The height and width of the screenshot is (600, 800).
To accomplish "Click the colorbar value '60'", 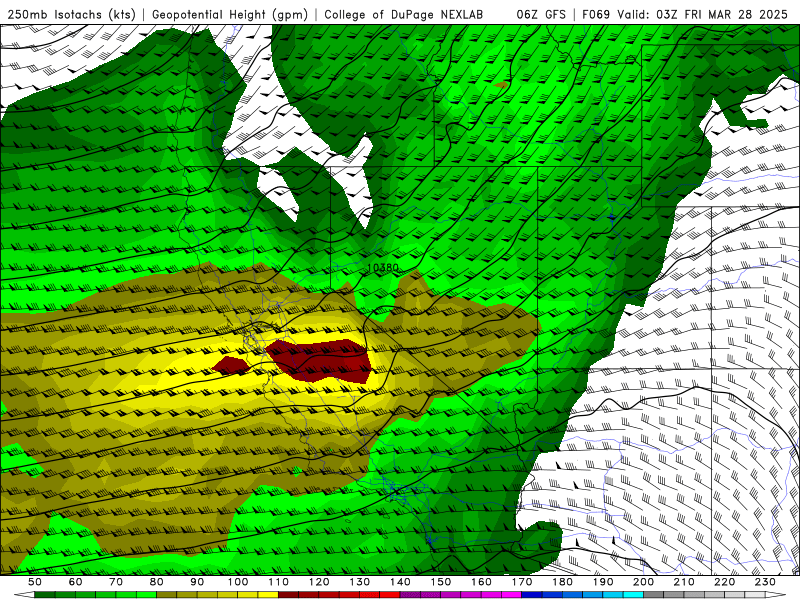I will [75, 582].
